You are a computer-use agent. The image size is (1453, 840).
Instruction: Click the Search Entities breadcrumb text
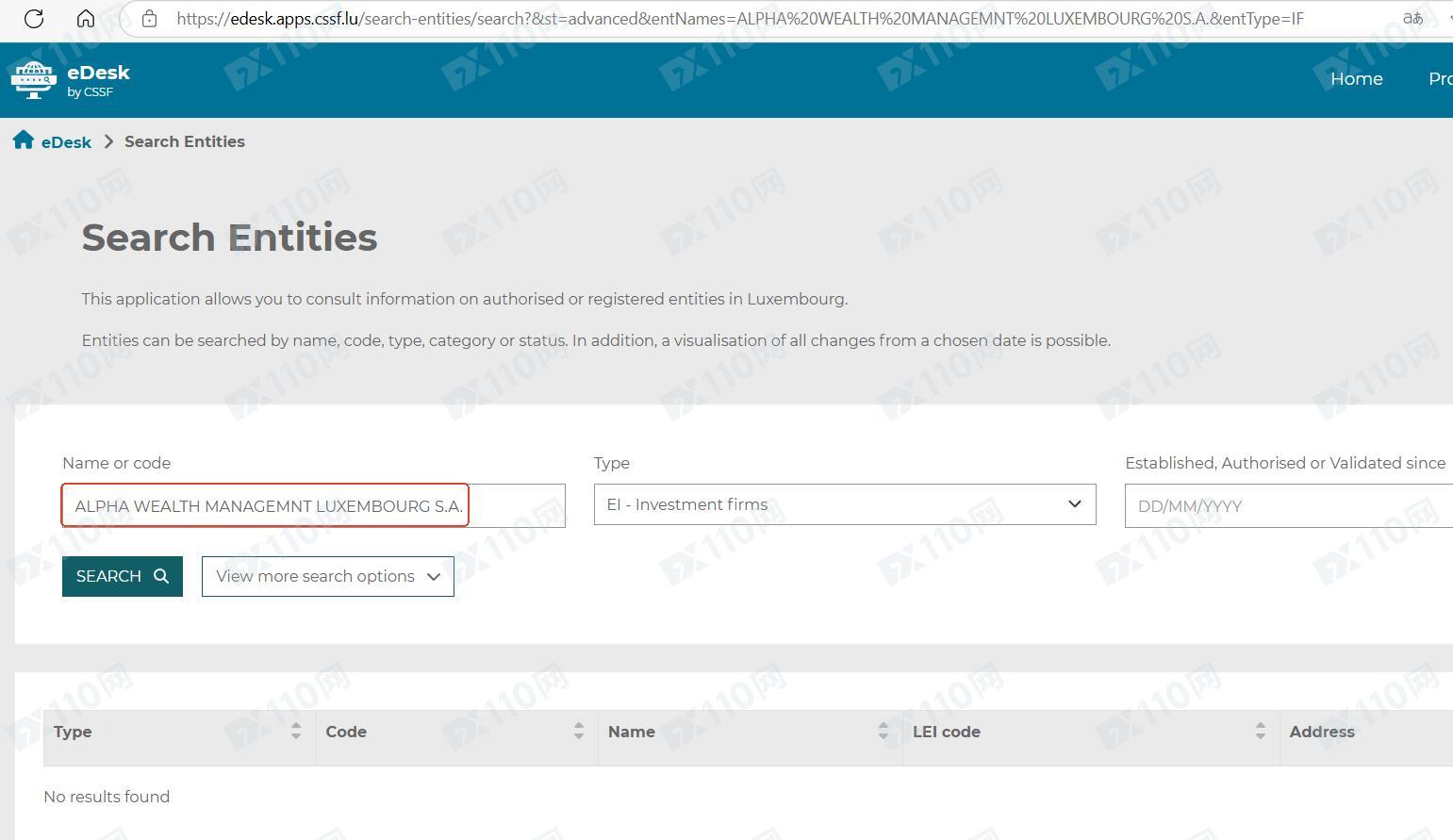coord(185,141)
